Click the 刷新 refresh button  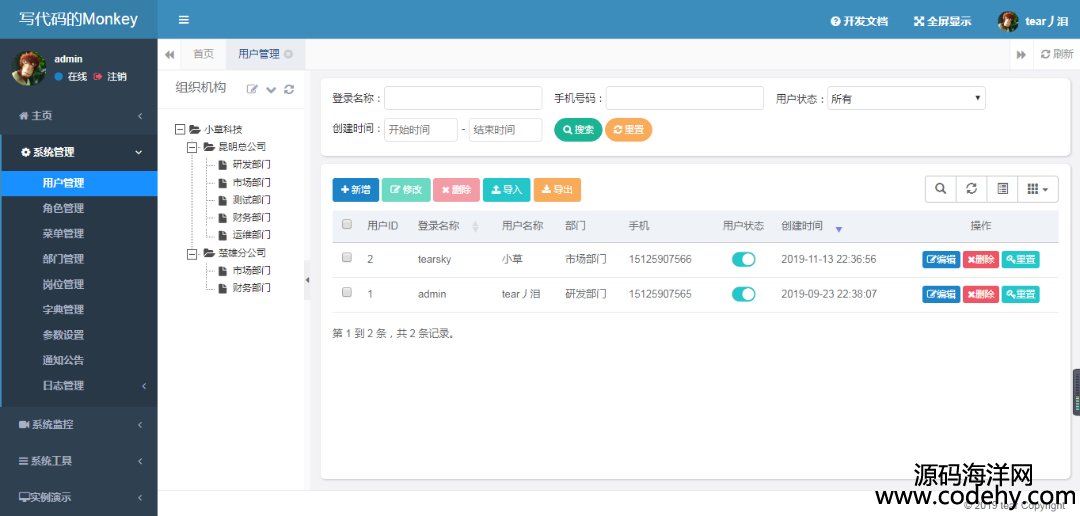tap(1057, 54)
